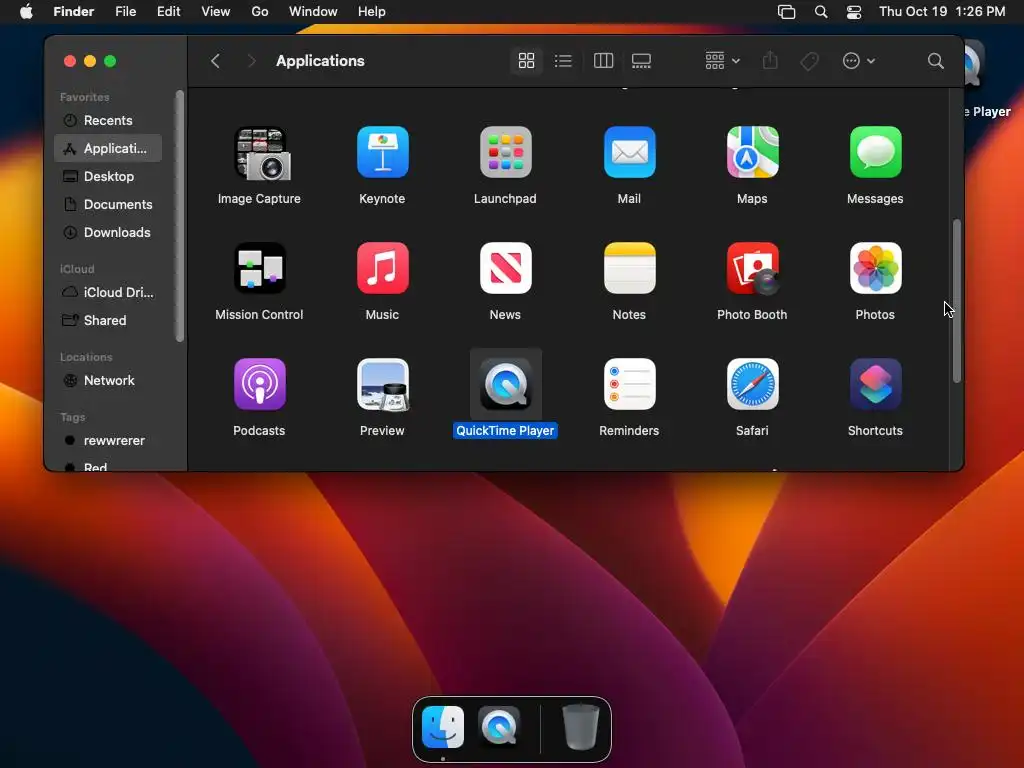Open the Finder menu
The height and width of the screenshot is (768, 1024).
pyautogui.click(x=74, y=12)
